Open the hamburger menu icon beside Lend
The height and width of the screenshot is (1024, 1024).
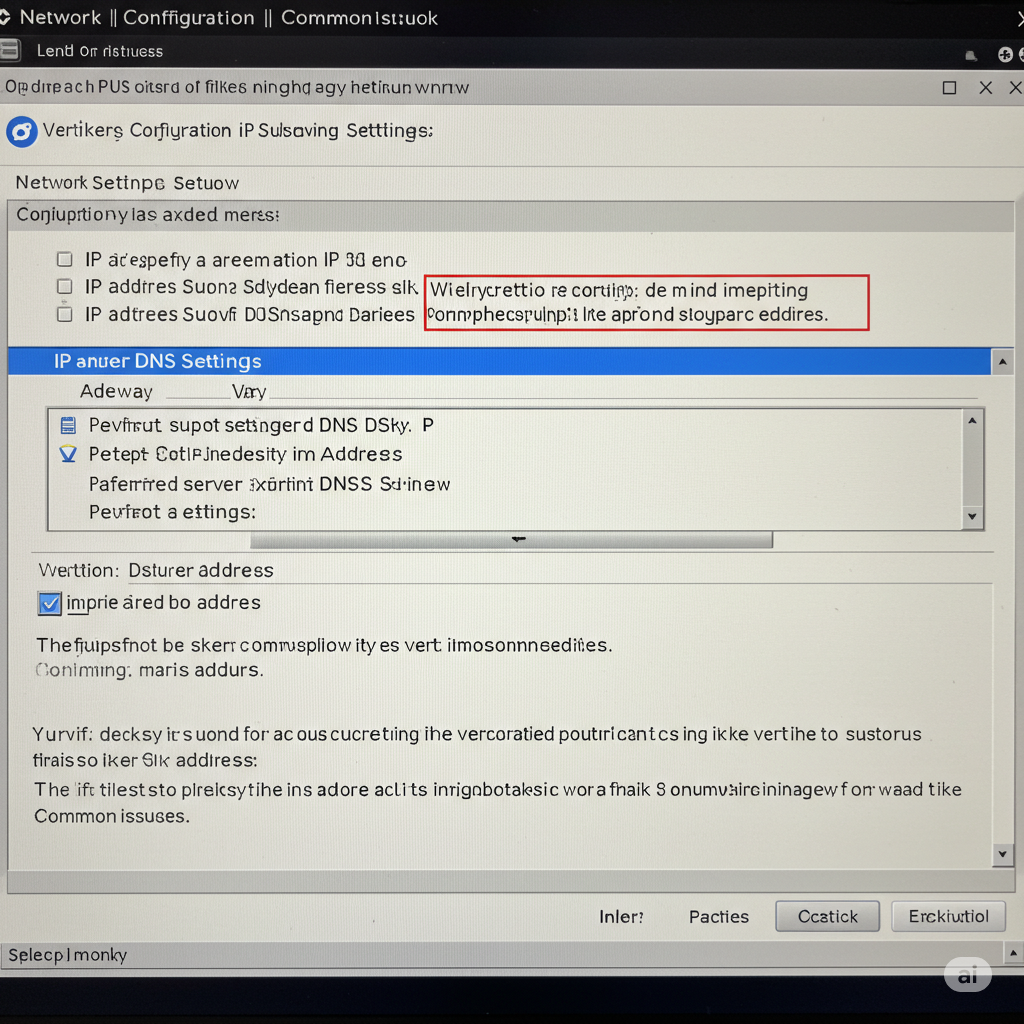pyautogui.click(x=9, y=50)
